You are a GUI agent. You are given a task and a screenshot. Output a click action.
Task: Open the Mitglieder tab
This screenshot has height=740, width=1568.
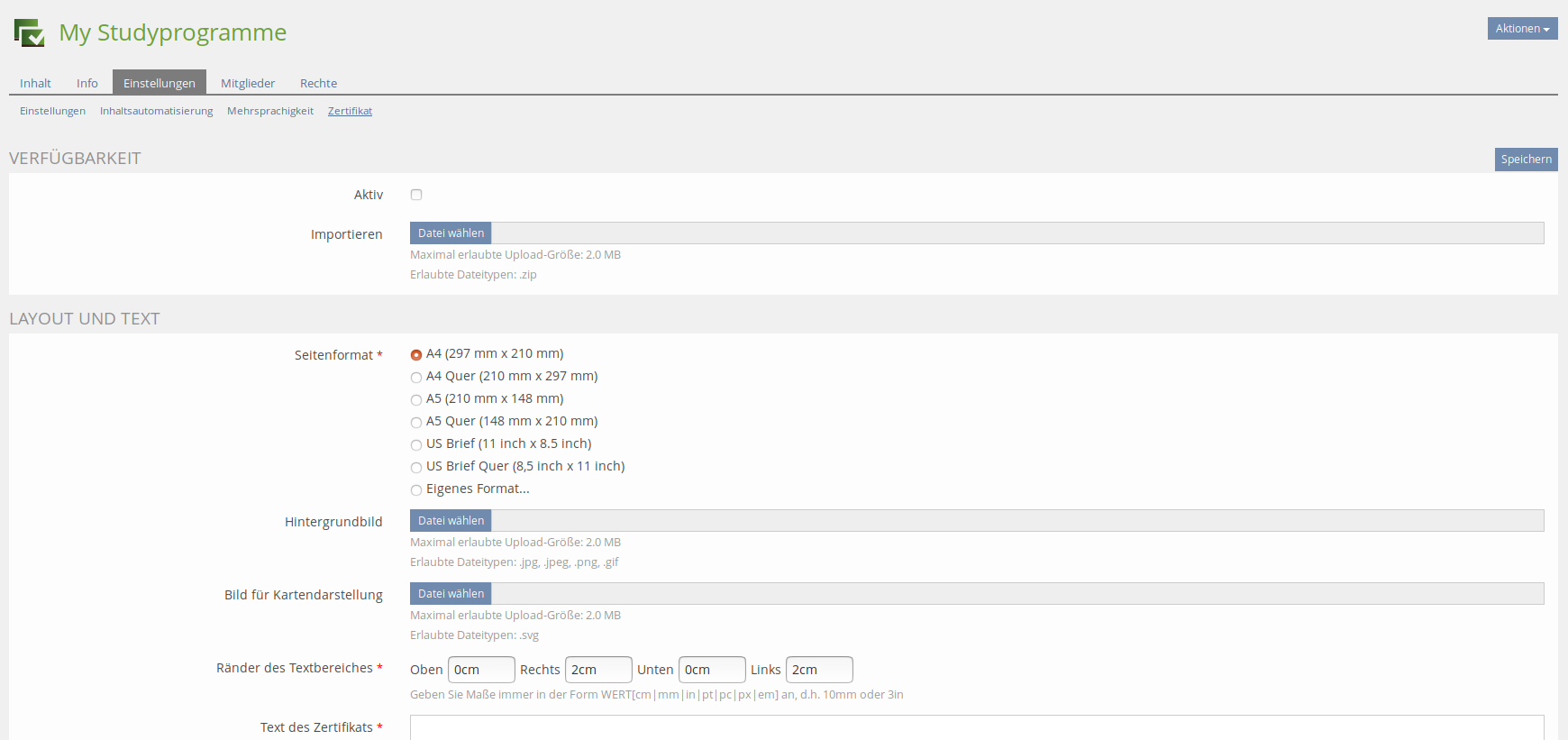pos(248,83)
